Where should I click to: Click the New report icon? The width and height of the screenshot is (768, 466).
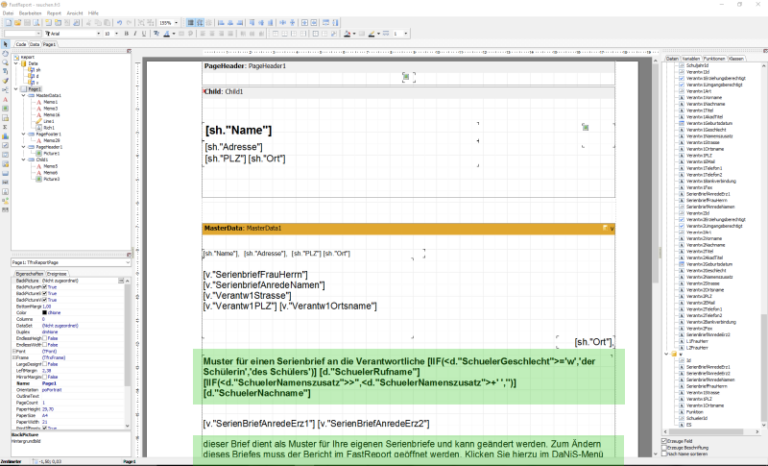tap(7, 22)
